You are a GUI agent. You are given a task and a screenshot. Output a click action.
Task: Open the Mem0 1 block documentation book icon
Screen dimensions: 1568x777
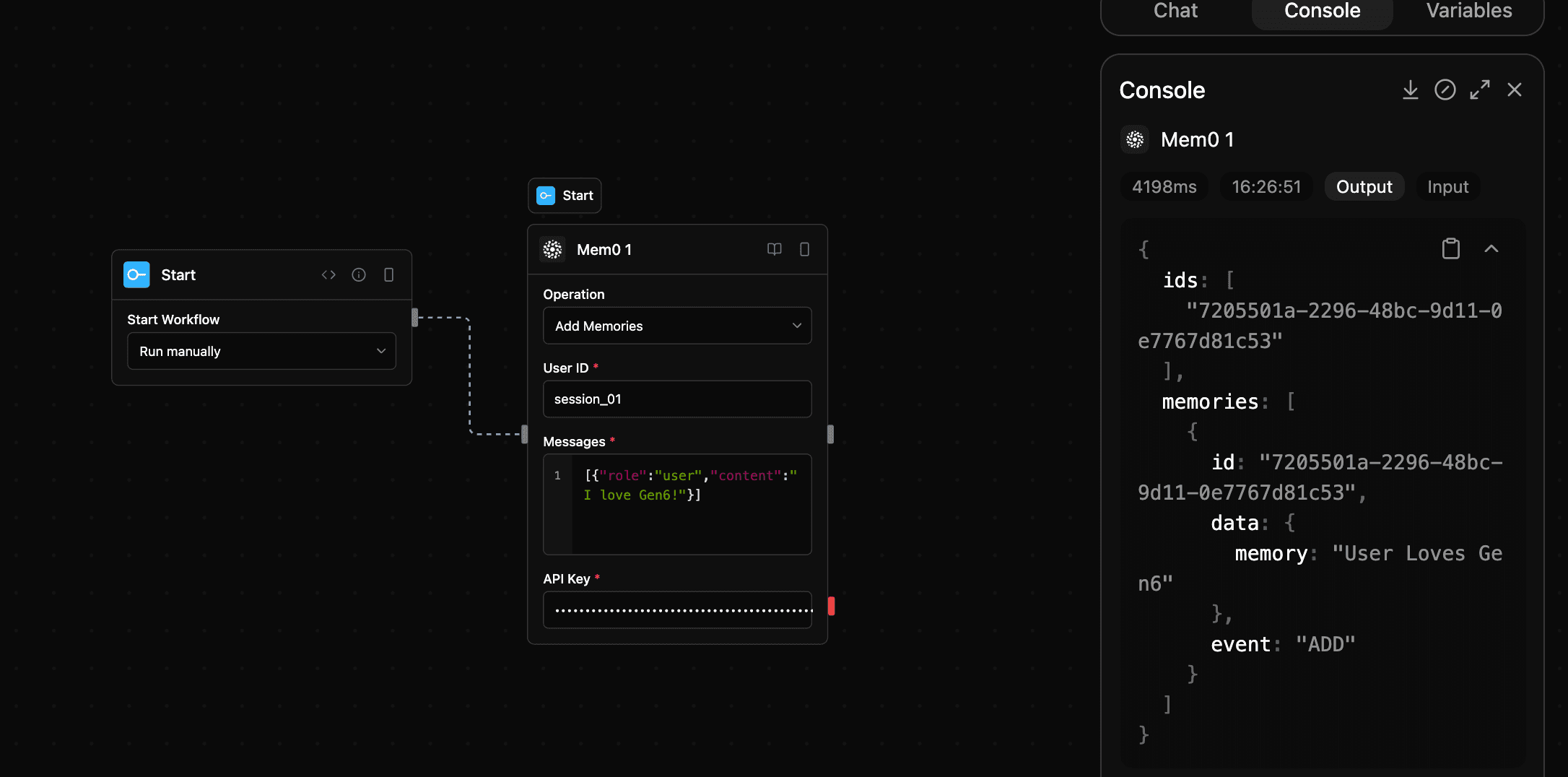(774, 249)
